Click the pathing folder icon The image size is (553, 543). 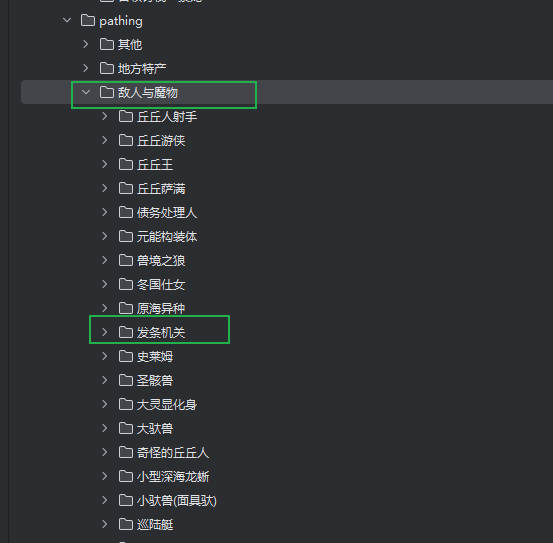pyautogui.click(x=87, y=20)
